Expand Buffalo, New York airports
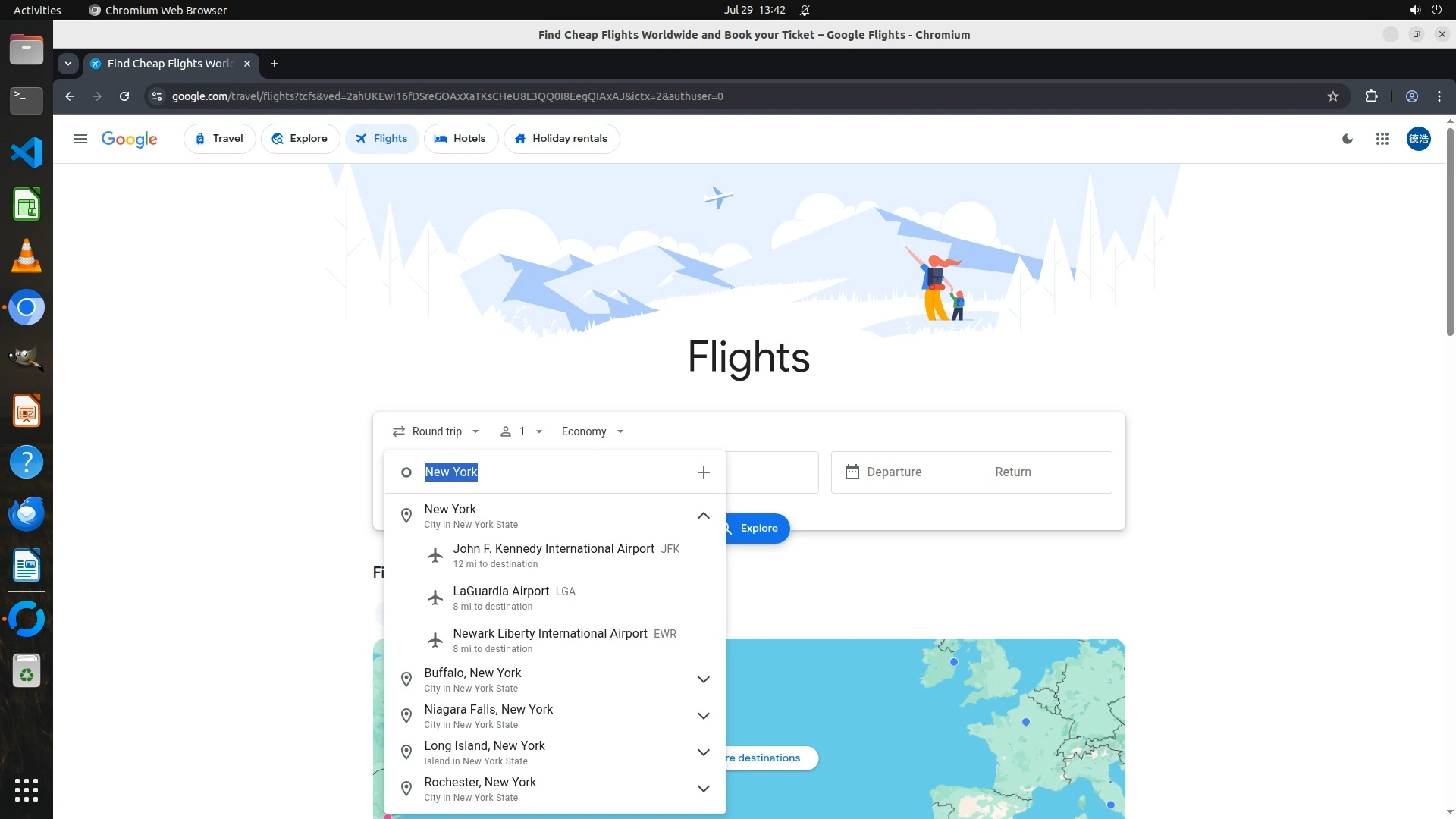 (703, 679)
